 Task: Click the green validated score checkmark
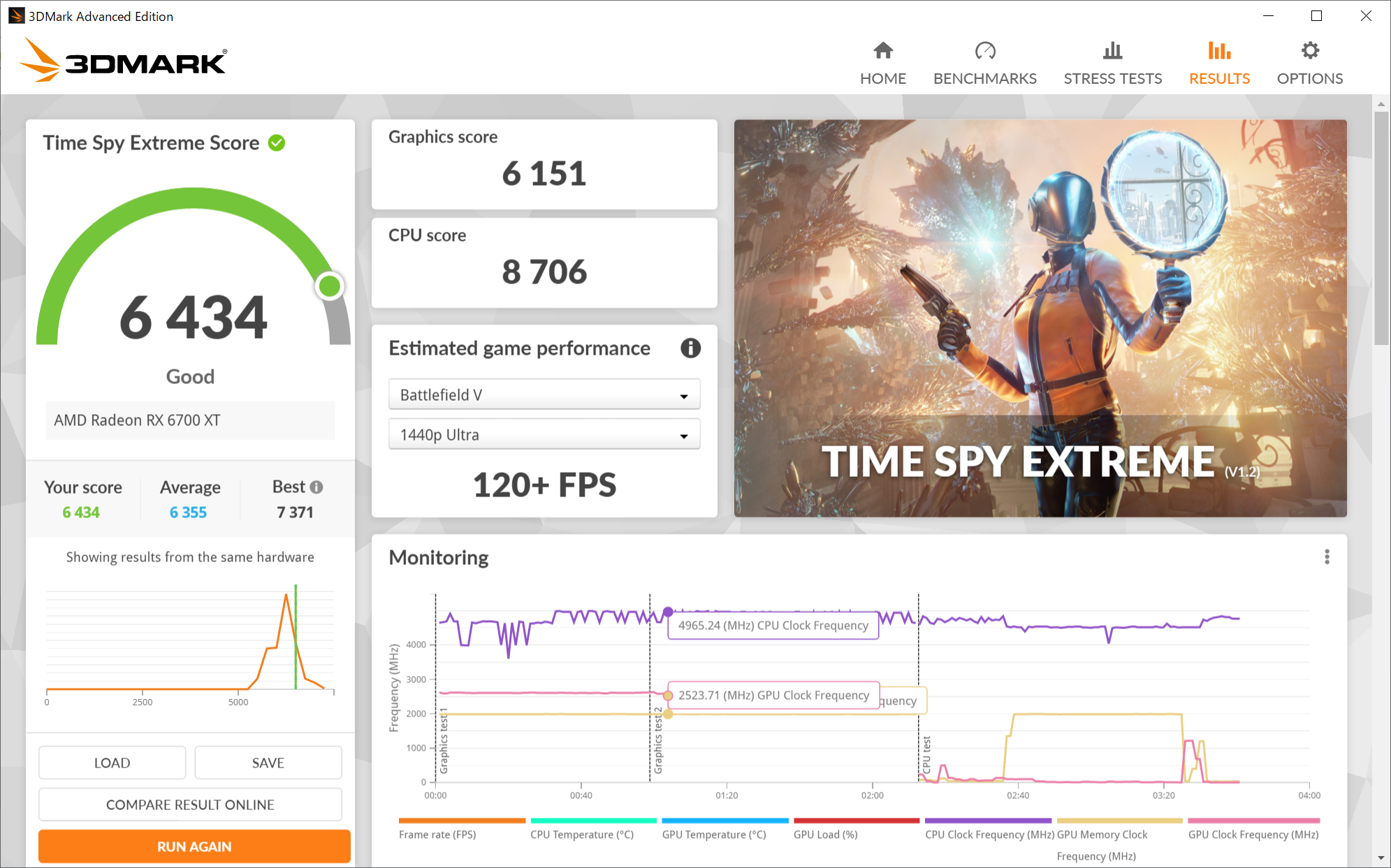click(x=277, y=143)
